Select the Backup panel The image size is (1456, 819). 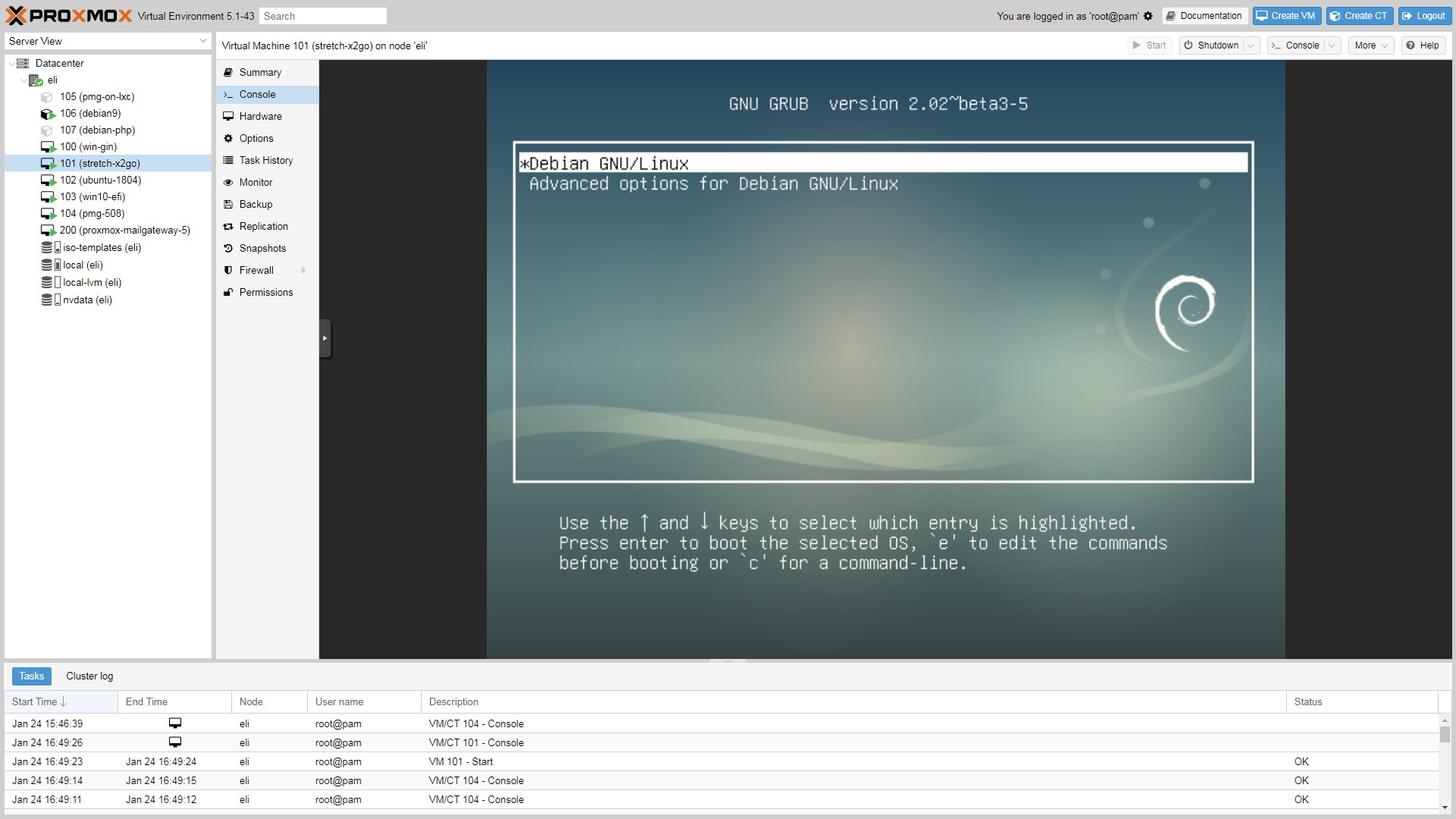(x=254, y=204)
